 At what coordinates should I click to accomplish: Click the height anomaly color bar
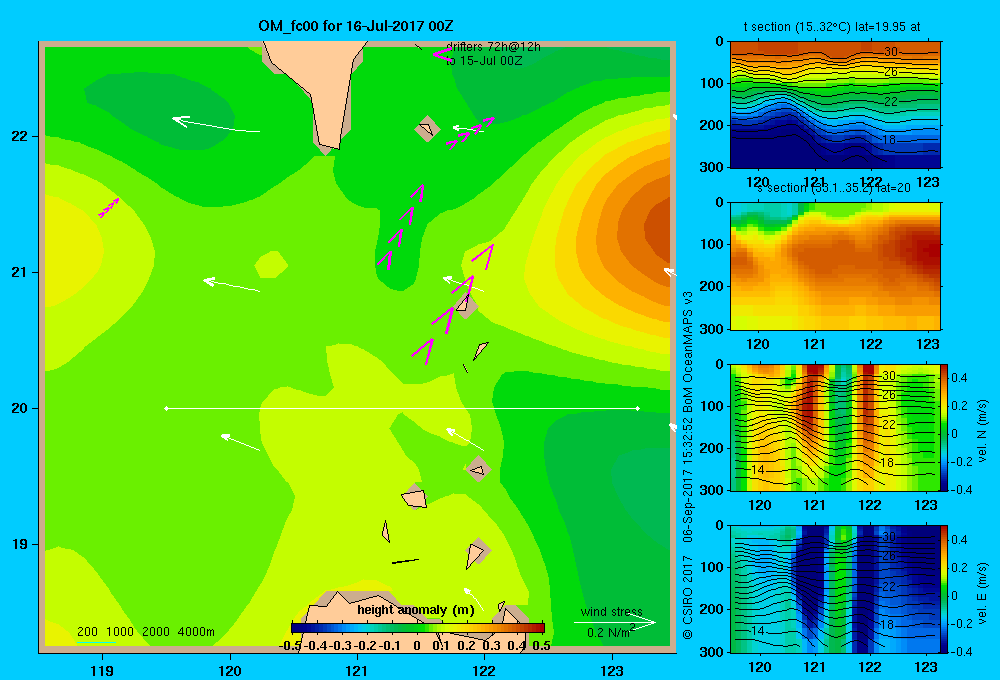tap(418, 628)
